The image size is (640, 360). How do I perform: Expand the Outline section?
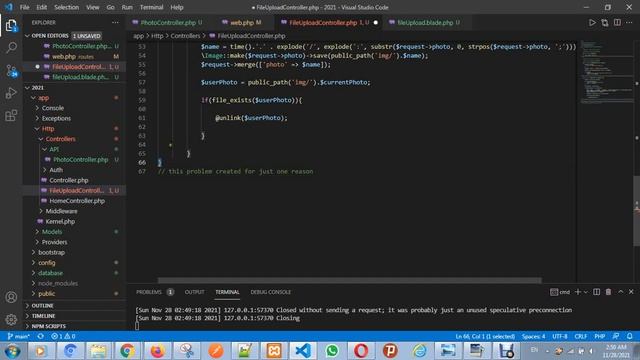click(75, 305)
